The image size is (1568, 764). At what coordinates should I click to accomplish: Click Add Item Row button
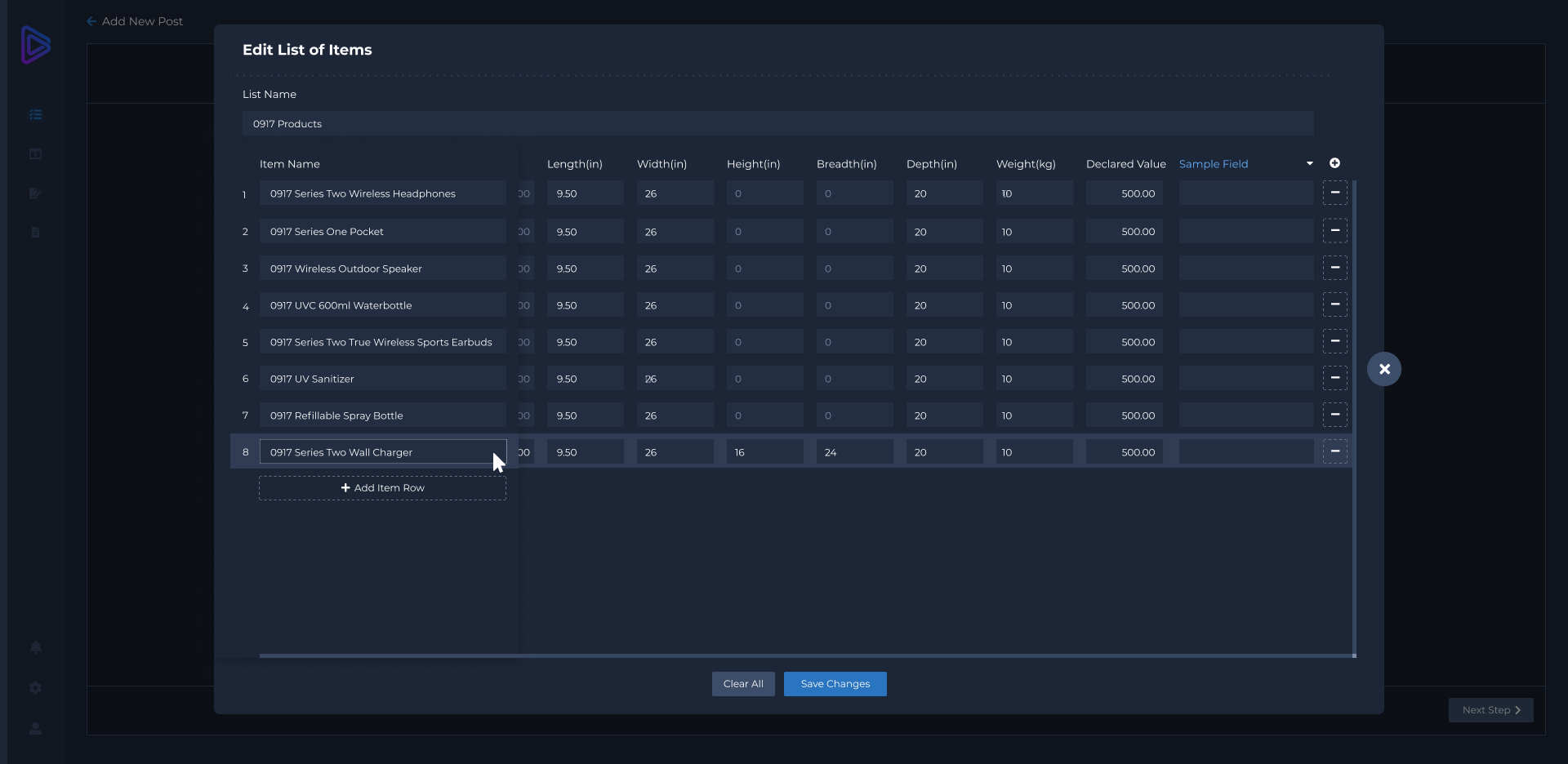pyautogui.click(x=382, y=488)
